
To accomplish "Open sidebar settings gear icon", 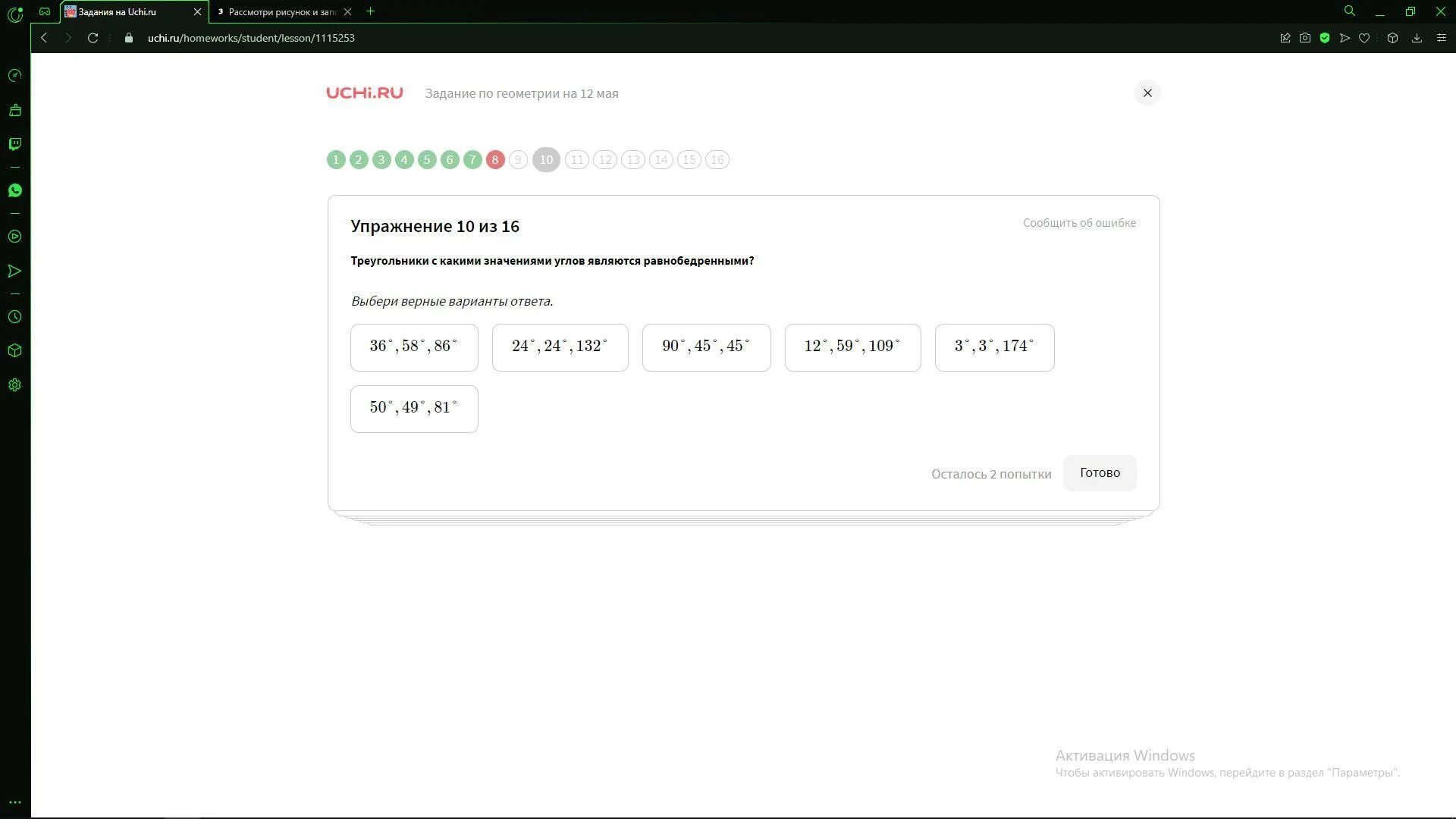I will click(15, 385).
